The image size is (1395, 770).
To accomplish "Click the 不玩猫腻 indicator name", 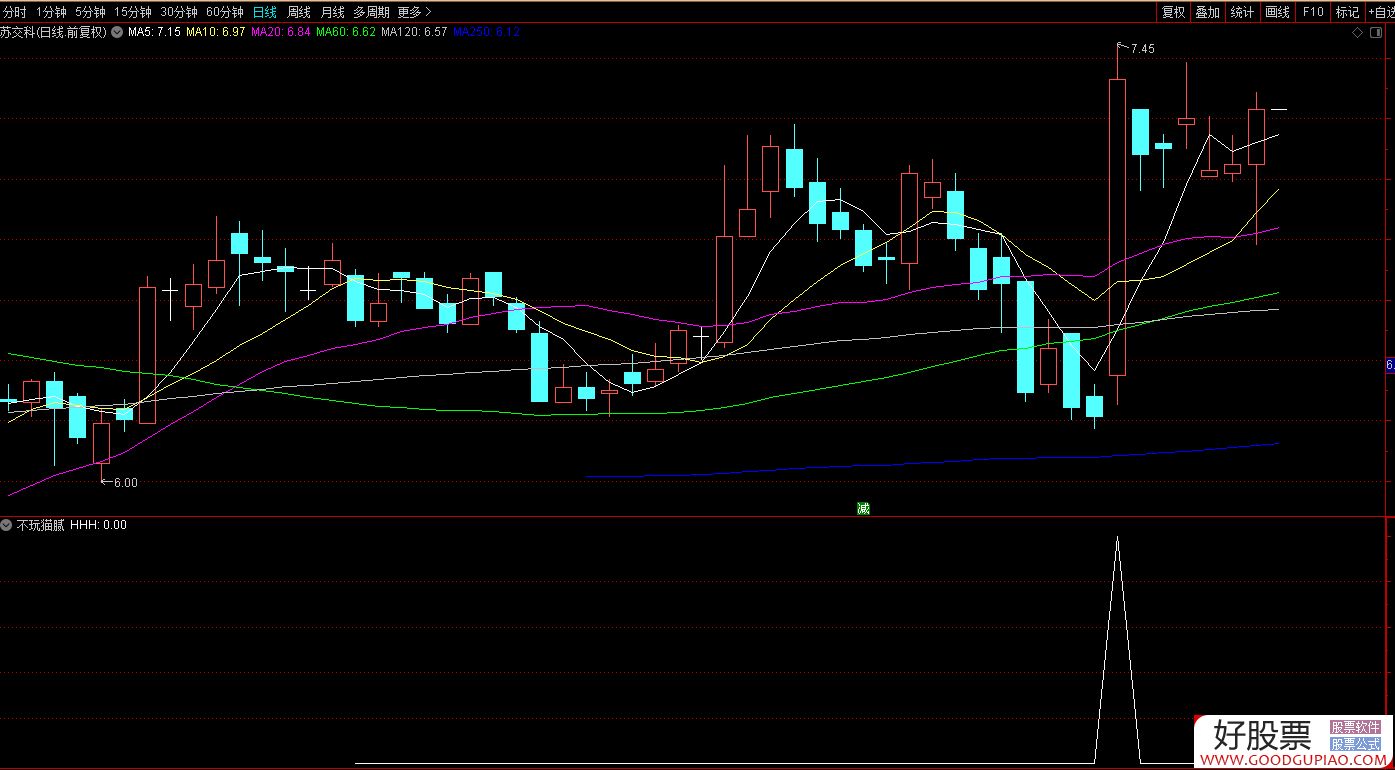I will click(40, 525).
